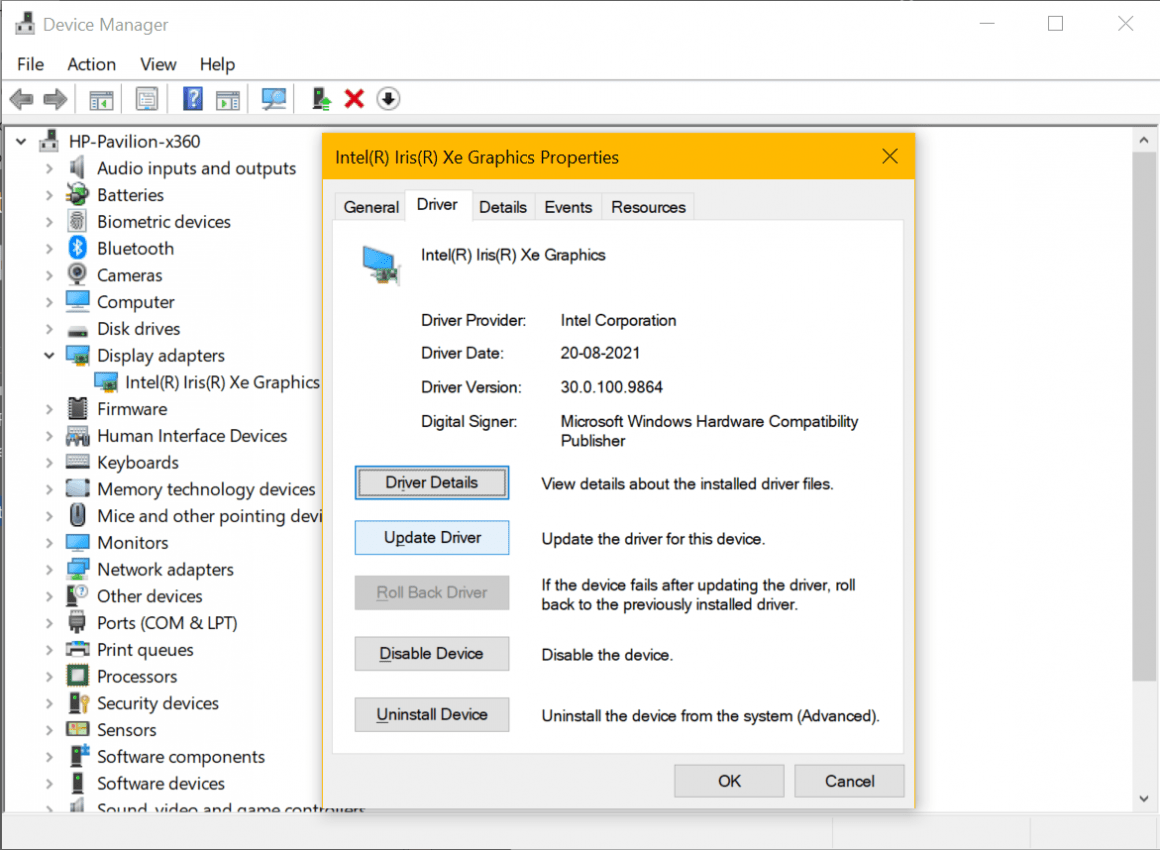Open the Action menu

91,64
